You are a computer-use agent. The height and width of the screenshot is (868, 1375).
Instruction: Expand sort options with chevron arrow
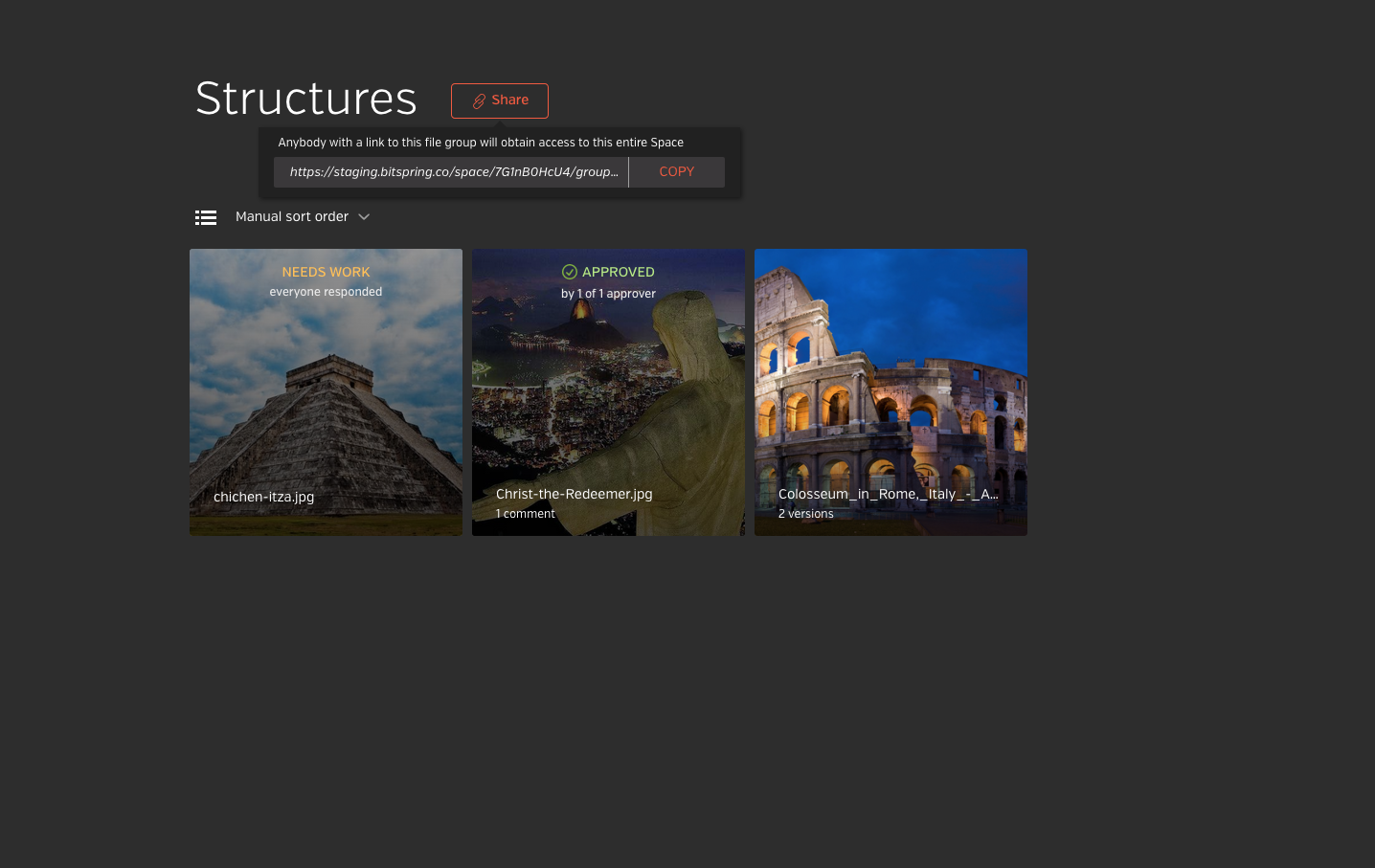(364, 217)
